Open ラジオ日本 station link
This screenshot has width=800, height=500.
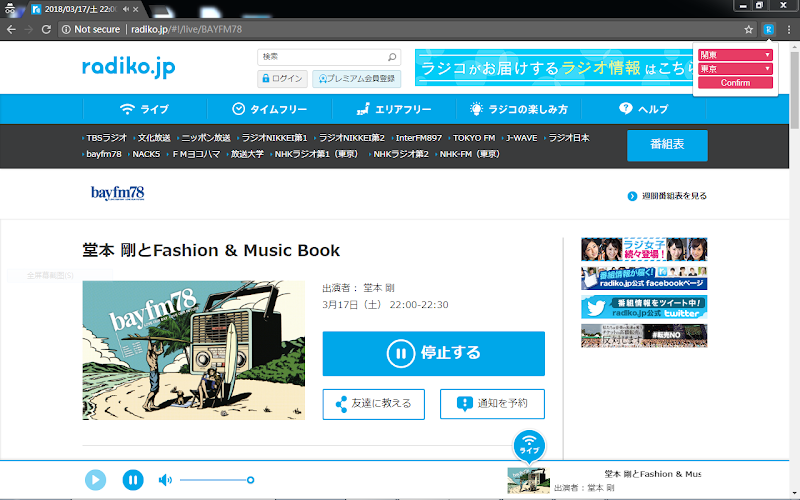click(x=569, y=138)
